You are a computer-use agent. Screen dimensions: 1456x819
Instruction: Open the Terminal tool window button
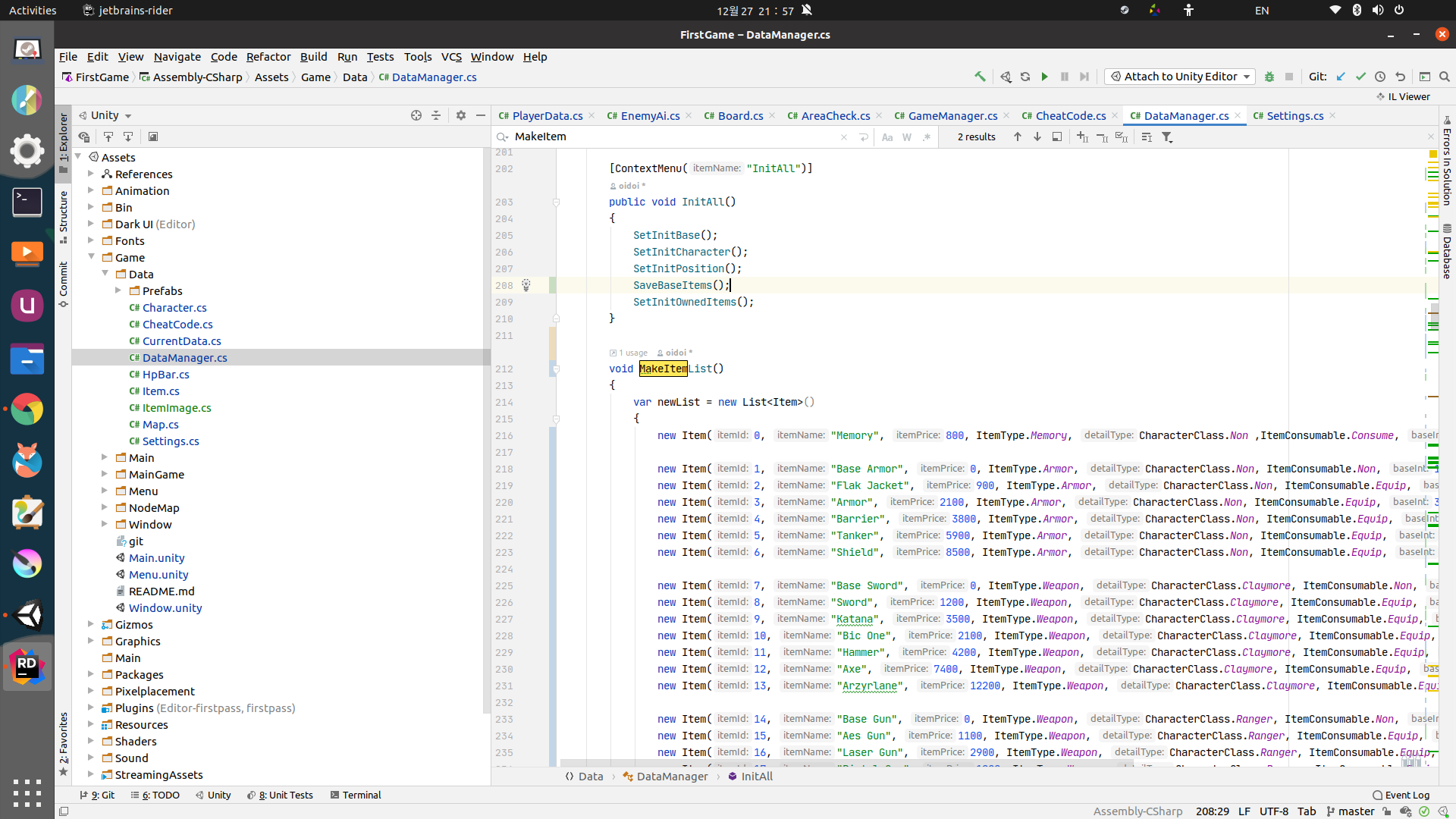(356, 795)
